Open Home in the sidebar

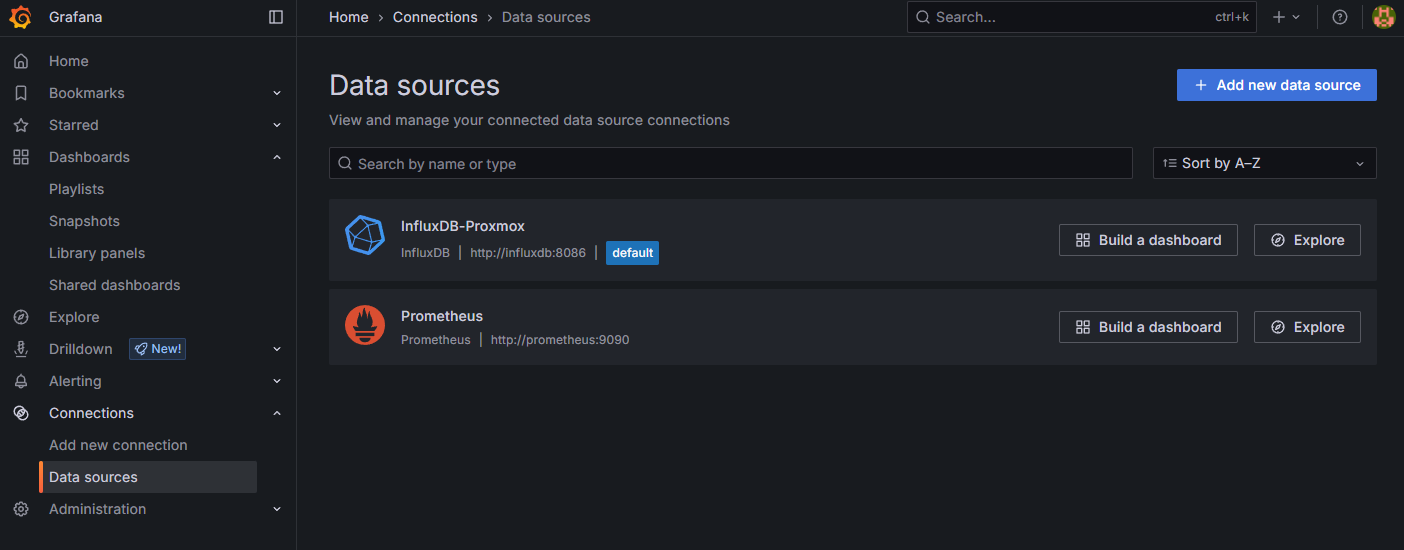click(69, 61)
